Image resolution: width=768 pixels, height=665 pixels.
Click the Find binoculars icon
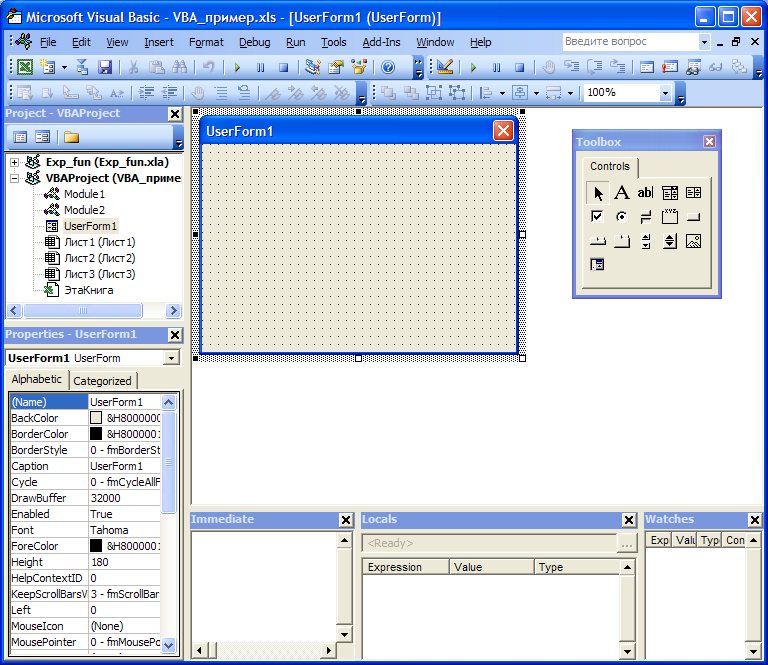(180, 67)
